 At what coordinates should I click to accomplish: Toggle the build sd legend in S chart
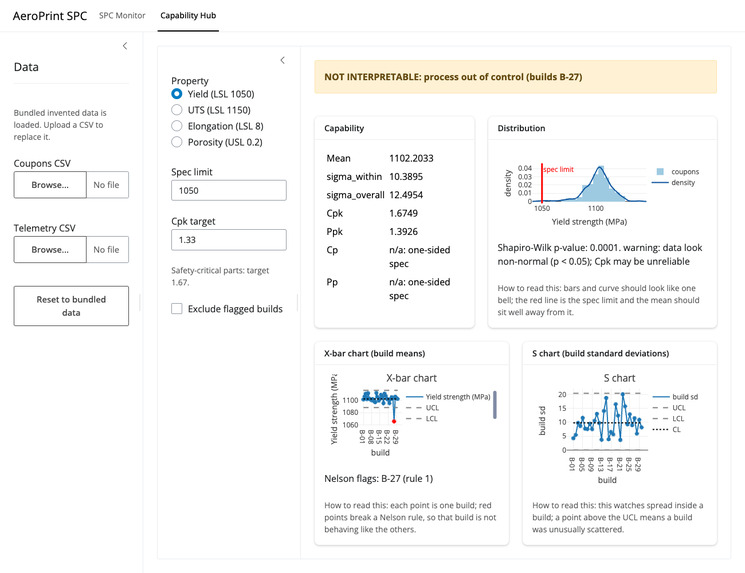click(x=676, y=397)
